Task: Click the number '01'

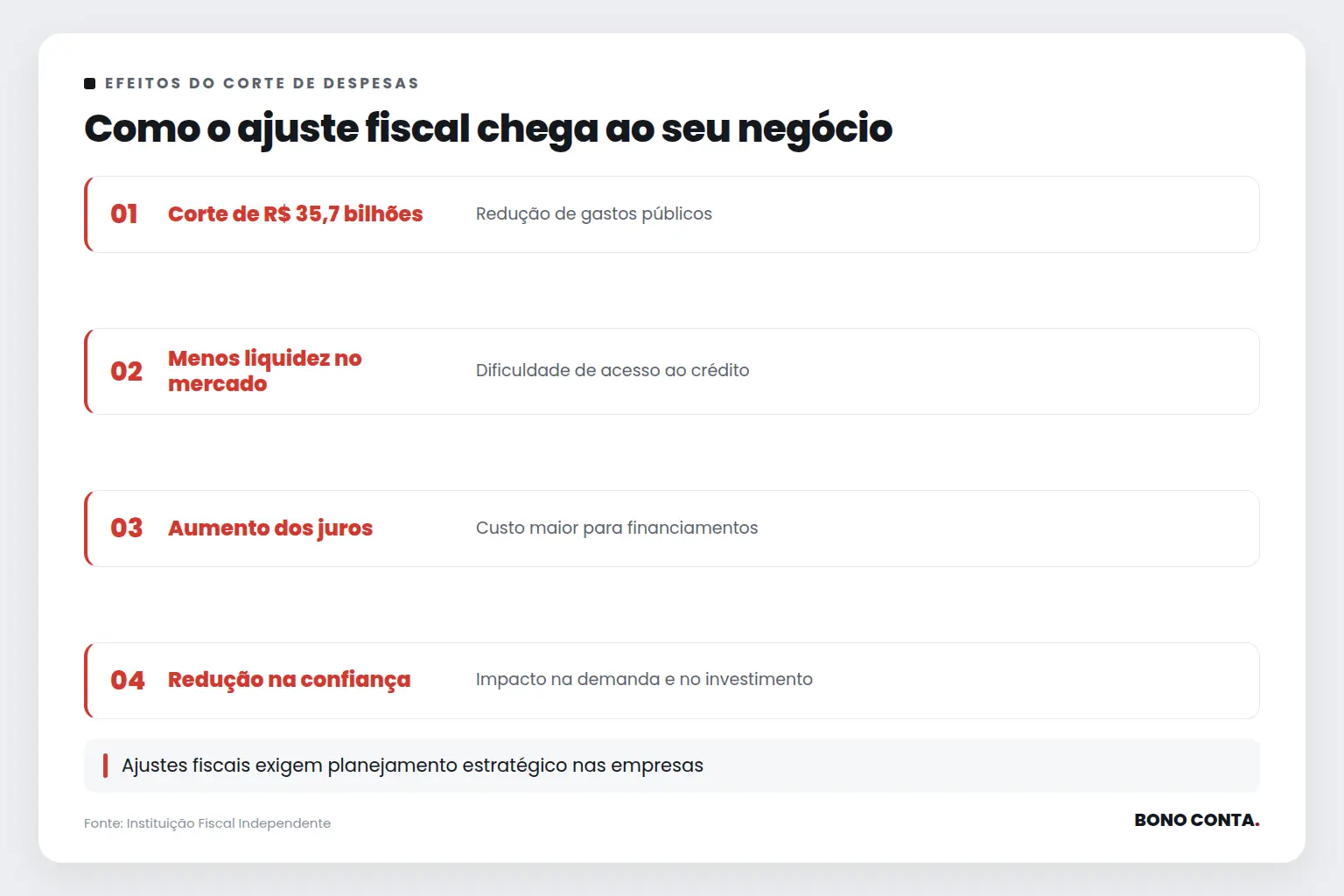Action: [x=124, y=214]
